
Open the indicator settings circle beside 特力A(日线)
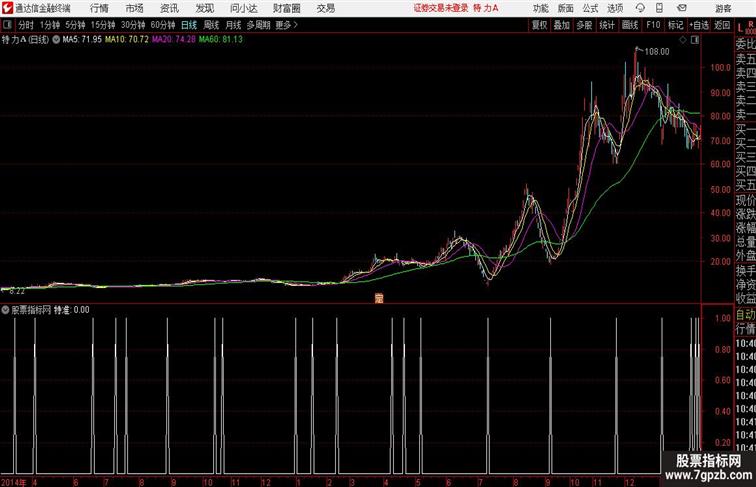56,40
